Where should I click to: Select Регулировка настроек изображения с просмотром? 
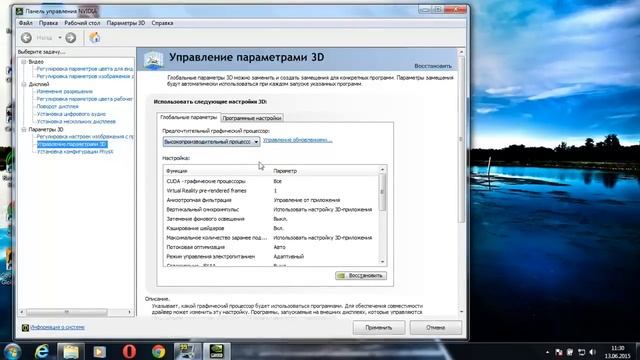(85, 137)
